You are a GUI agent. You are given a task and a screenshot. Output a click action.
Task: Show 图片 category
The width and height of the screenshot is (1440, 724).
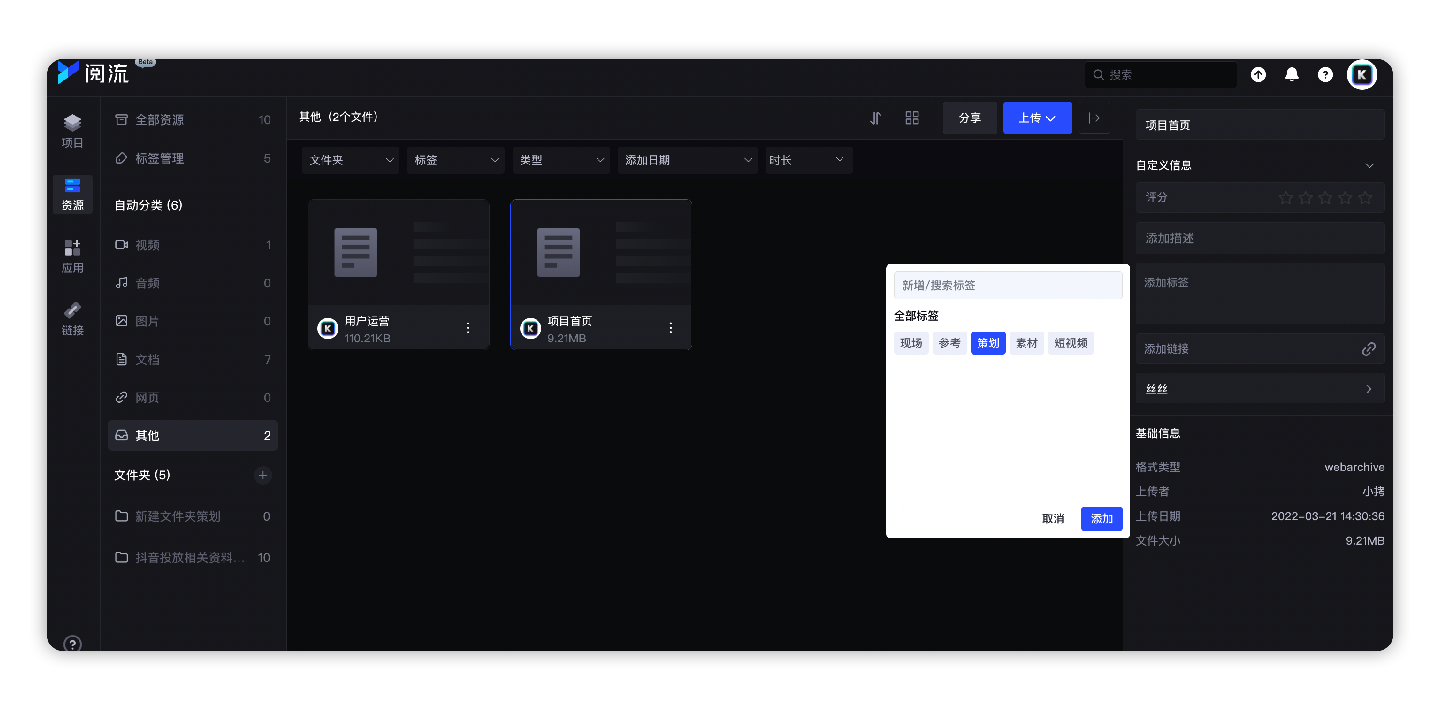193,321
